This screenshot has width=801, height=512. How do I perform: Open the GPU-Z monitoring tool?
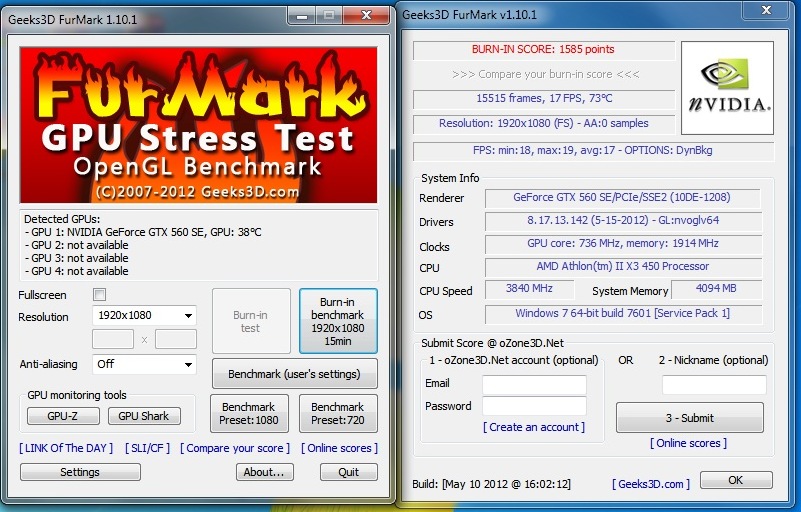(x=63, y=416)
